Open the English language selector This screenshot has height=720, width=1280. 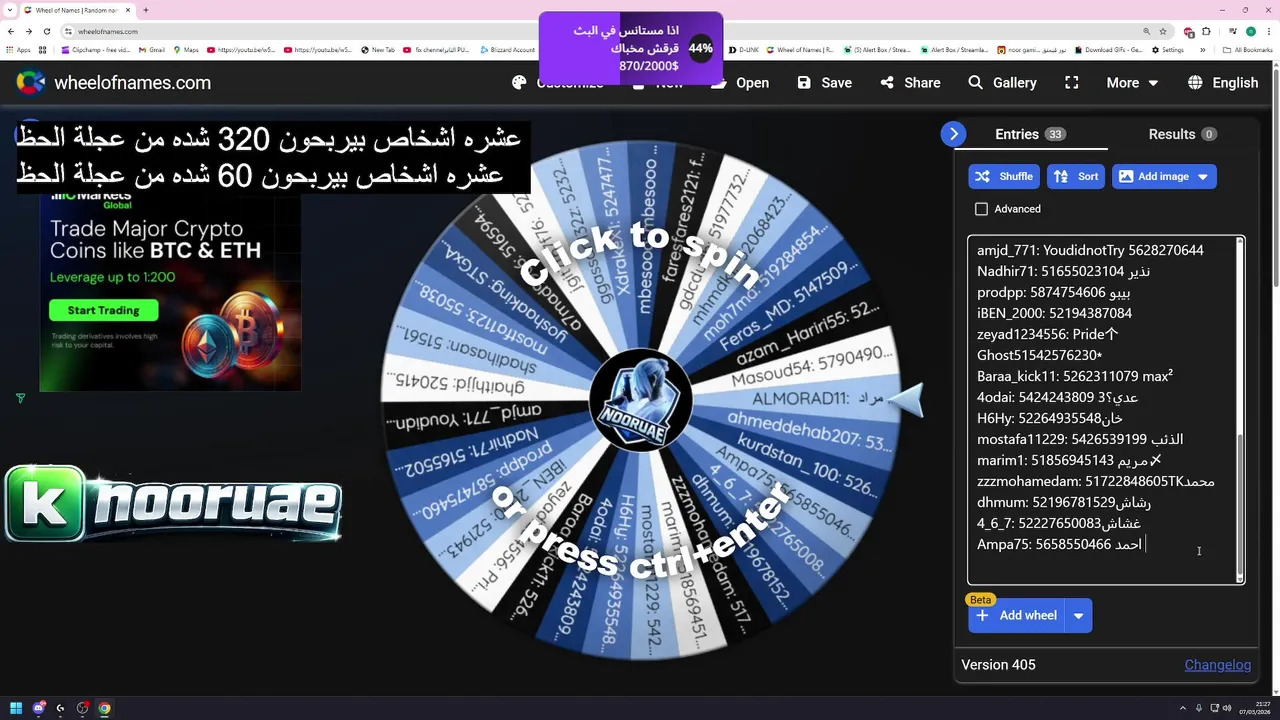point(1223,83)
